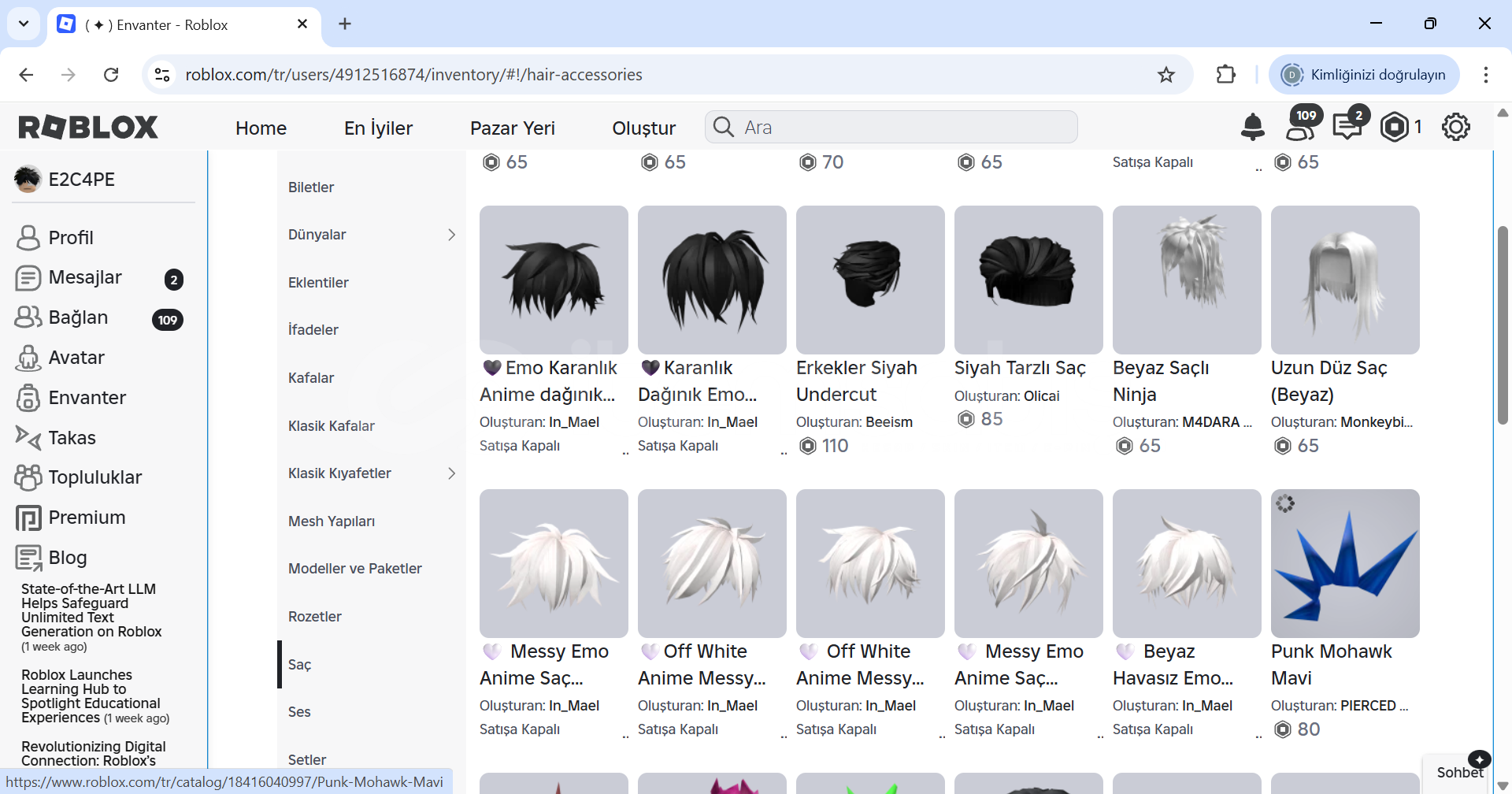Open the Oluştur tab
The height and width of the screenshot is (794, 1512).
(x=644, y=128)
